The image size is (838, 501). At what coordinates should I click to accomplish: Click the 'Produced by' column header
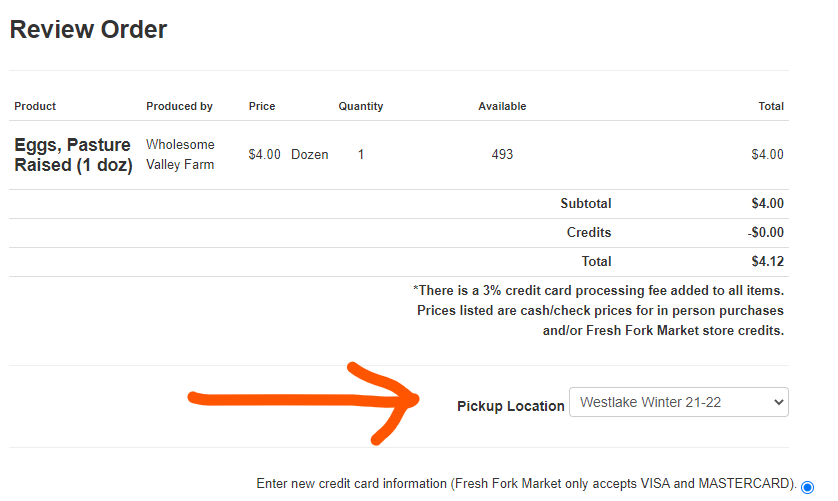179,106
